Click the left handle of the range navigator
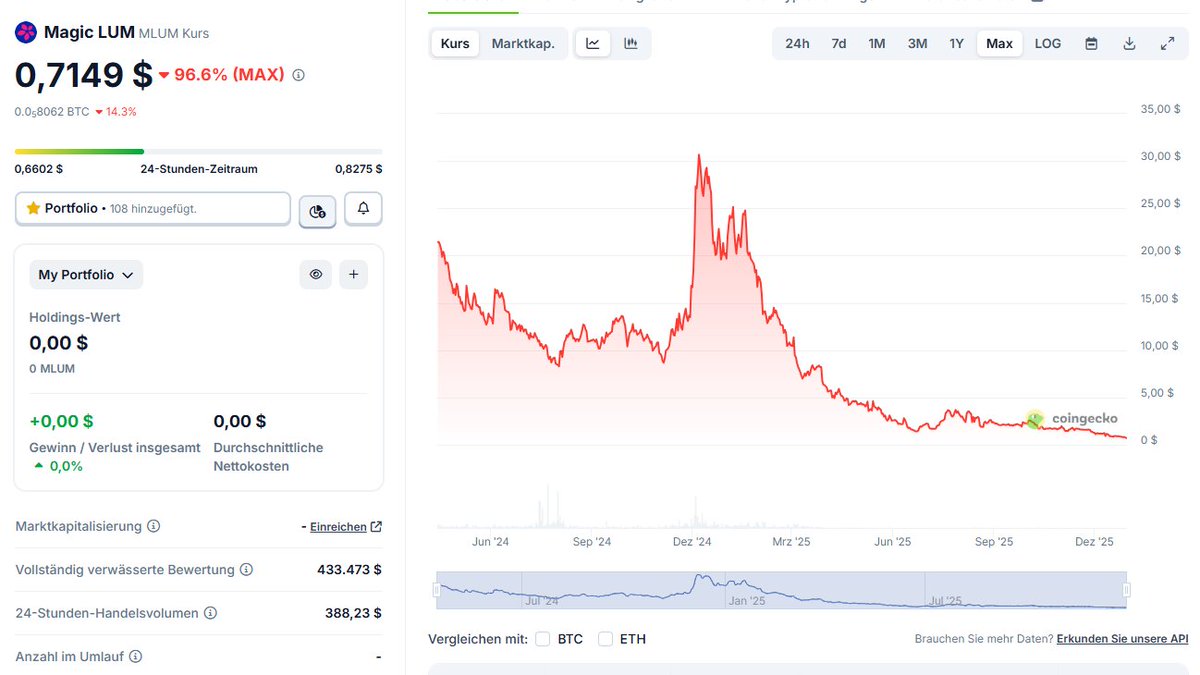The height and width of the screenshot is (675, 1200). click(436, 591)
